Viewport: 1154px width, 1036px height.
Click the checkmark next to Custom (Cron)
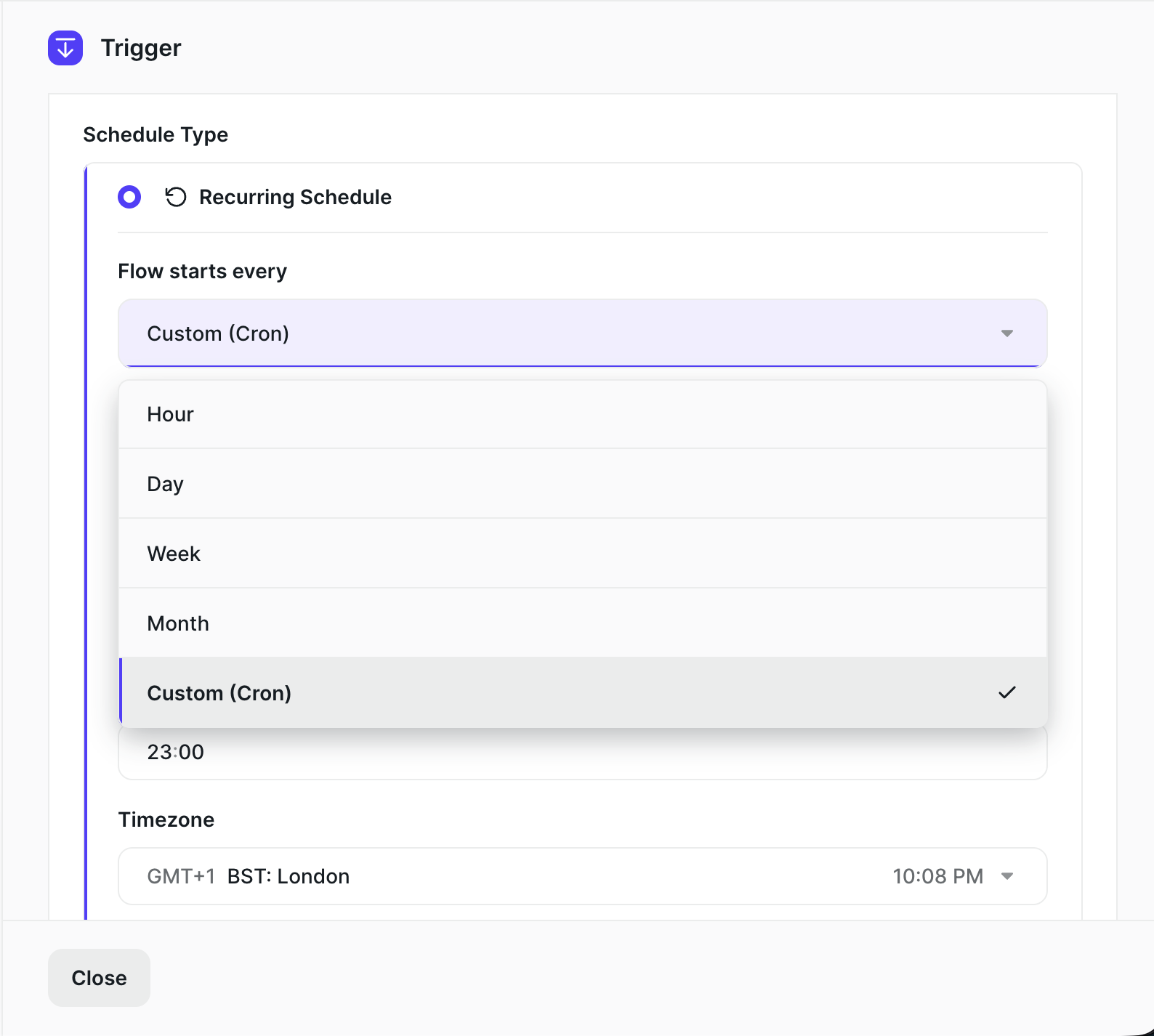click(x=1007, y=692)
